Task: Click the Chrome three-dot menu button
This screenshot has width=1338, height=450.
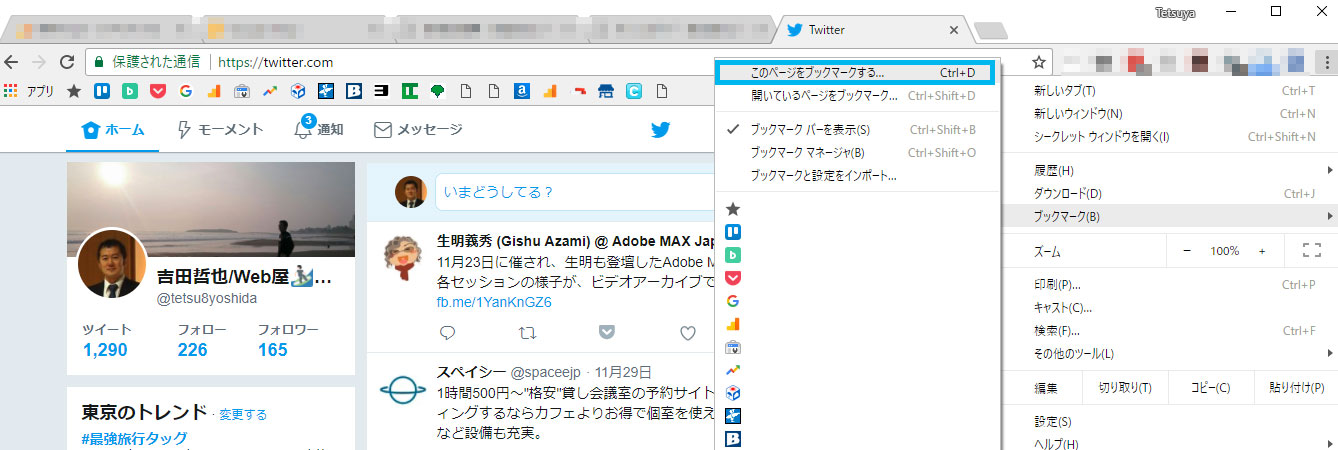Action: [x=1325, y=62]
